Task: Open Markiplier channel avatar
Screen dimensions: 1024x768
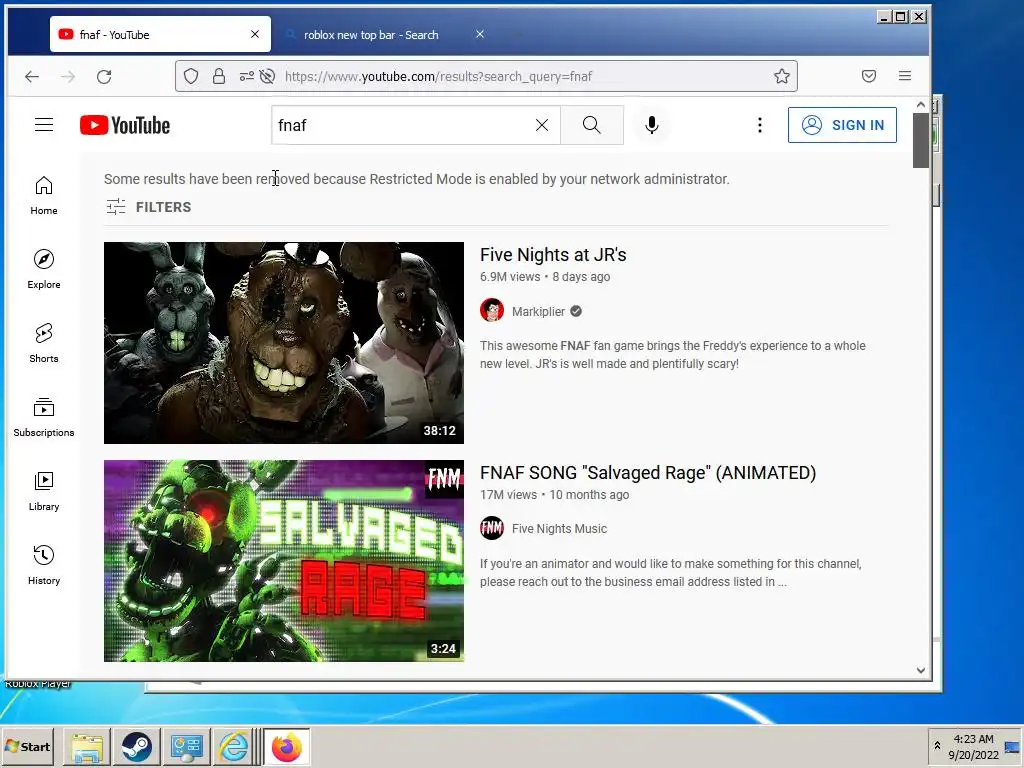Action: [492, 311]
